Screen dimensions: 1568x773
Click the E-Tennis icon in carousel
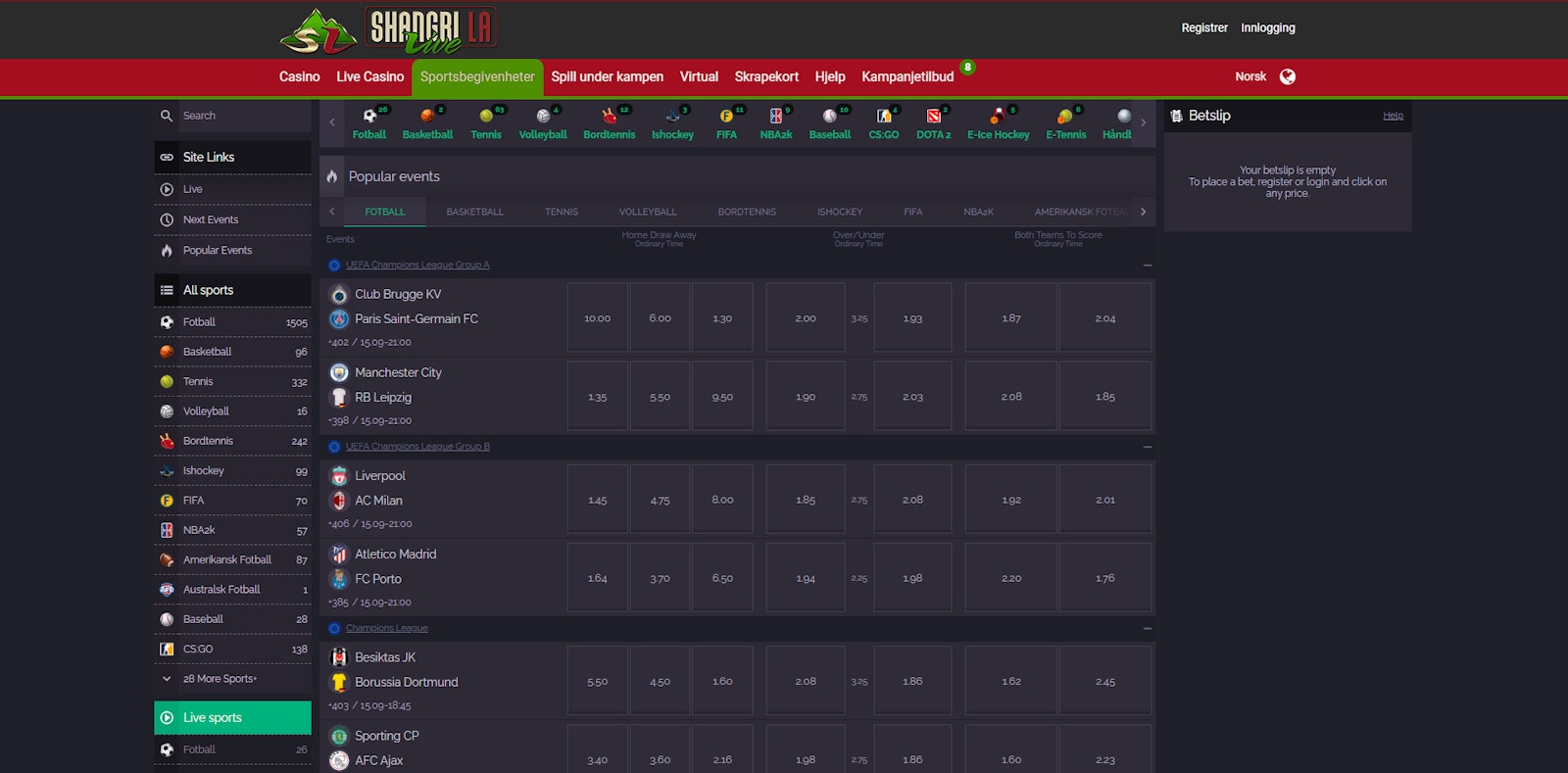tap(1065, 117)
